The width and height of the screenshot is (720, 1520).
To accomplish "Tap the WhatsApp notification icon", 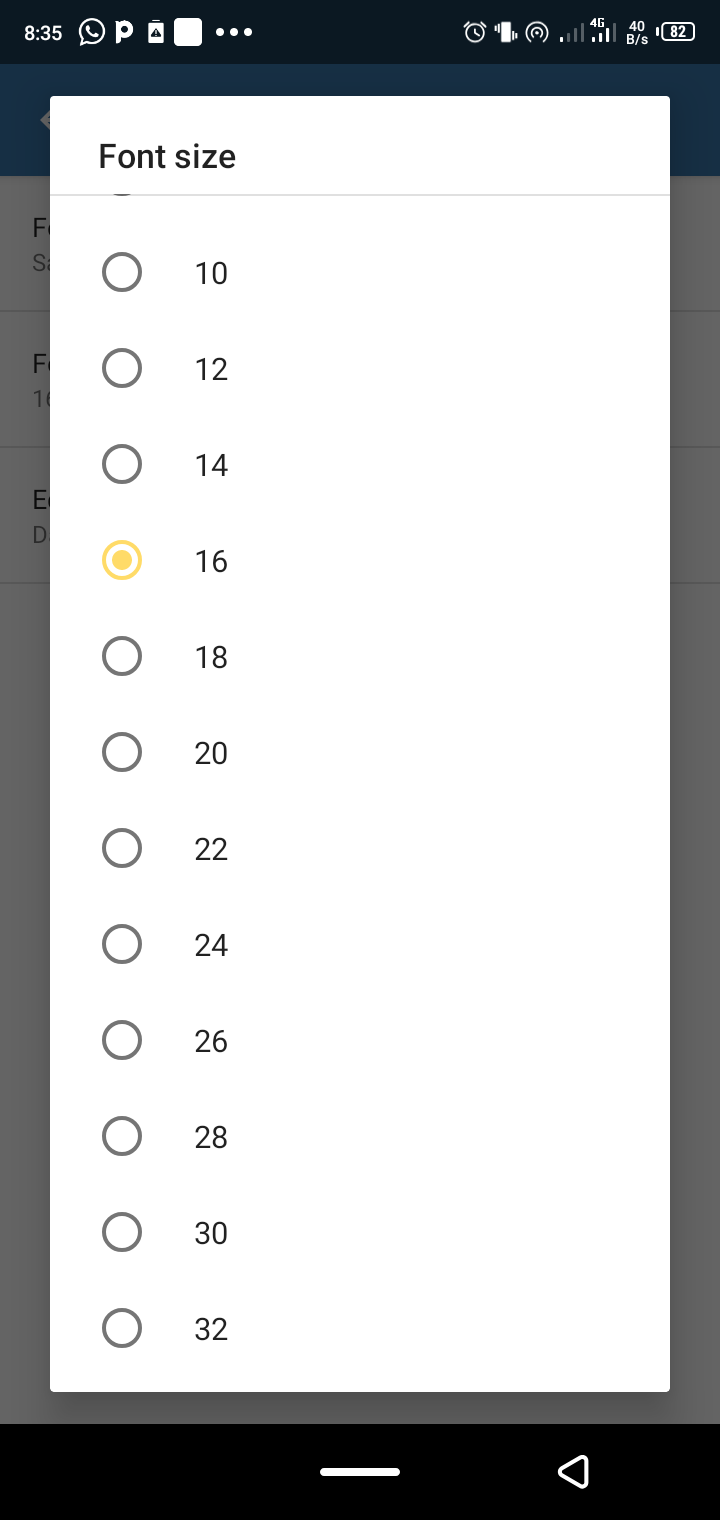I will (91, 32).
